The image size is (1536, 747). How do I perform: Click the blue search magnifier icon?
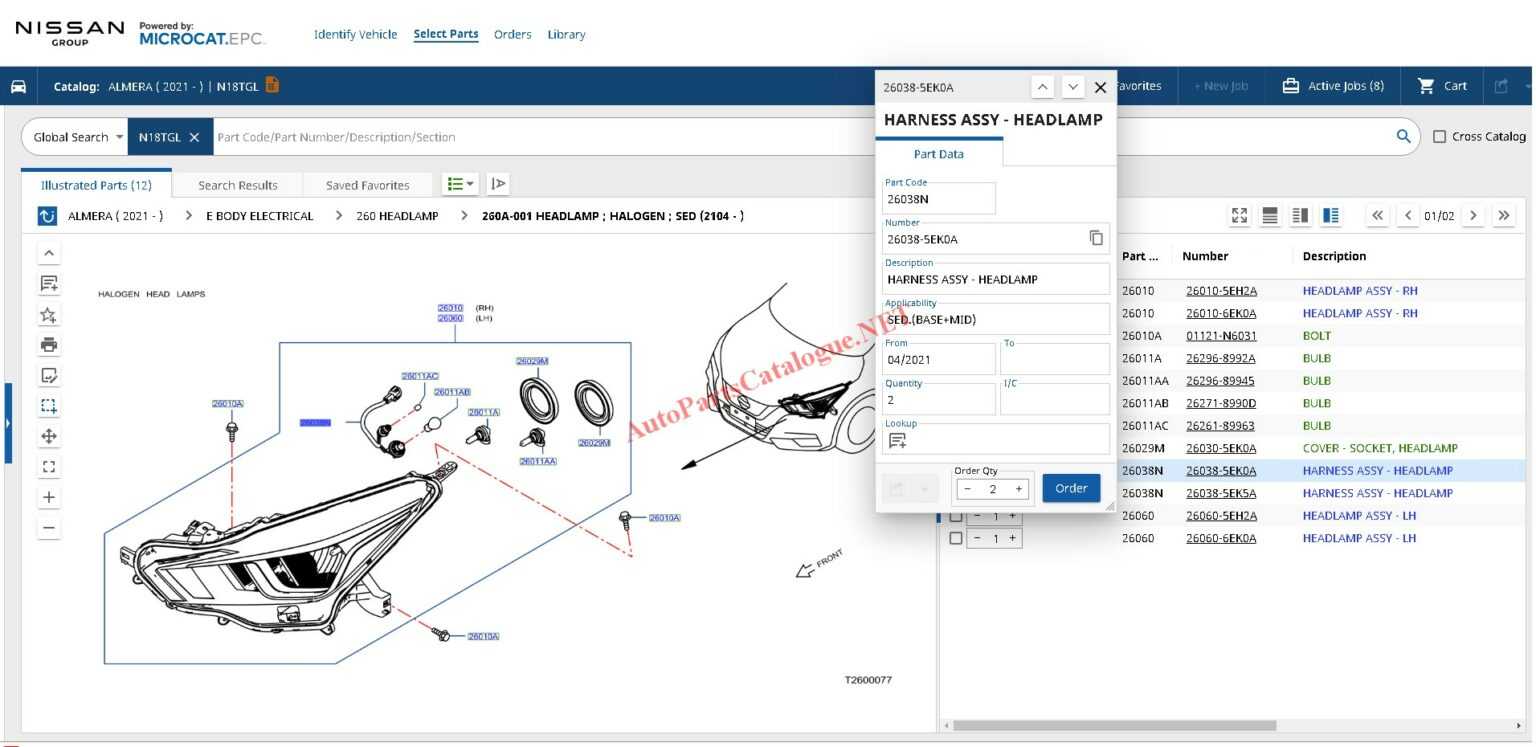1403,137
